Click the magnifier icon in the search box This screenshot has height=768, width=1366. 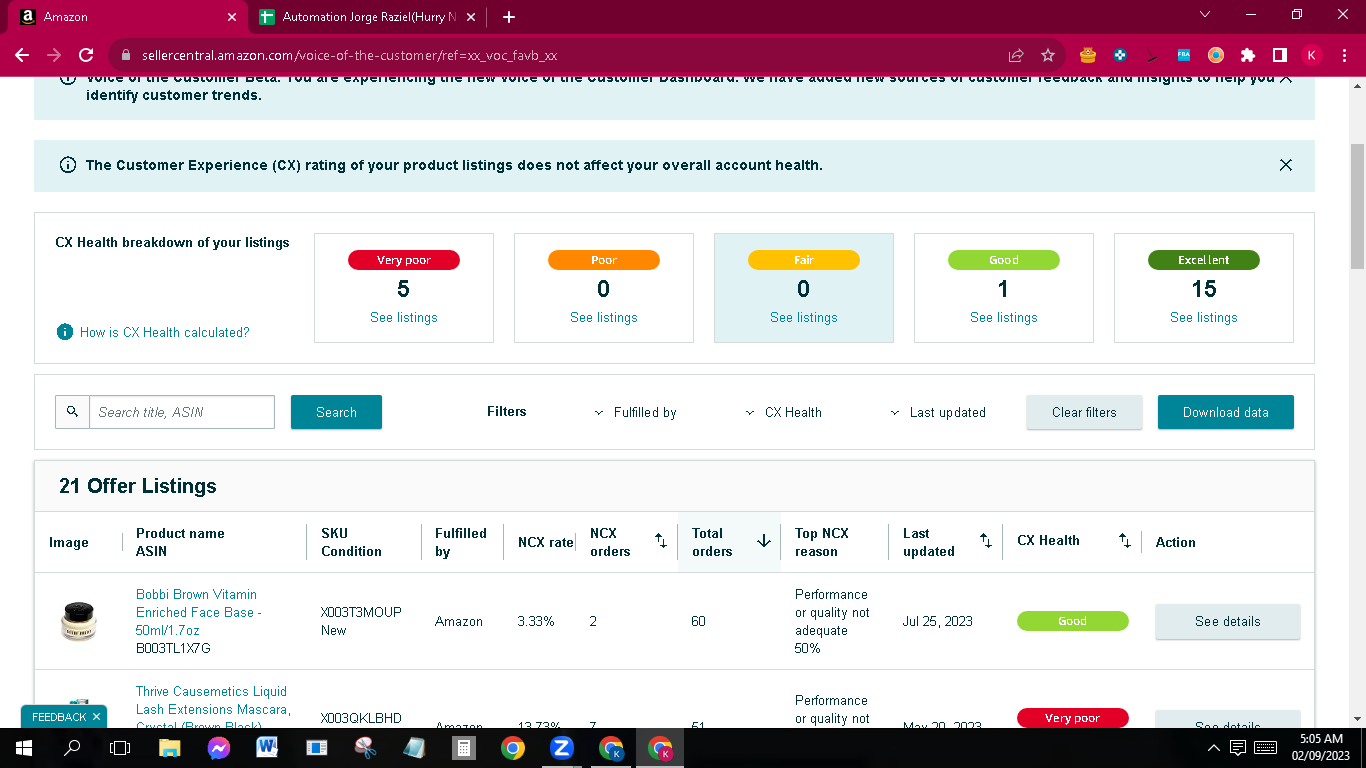[72, 412]
